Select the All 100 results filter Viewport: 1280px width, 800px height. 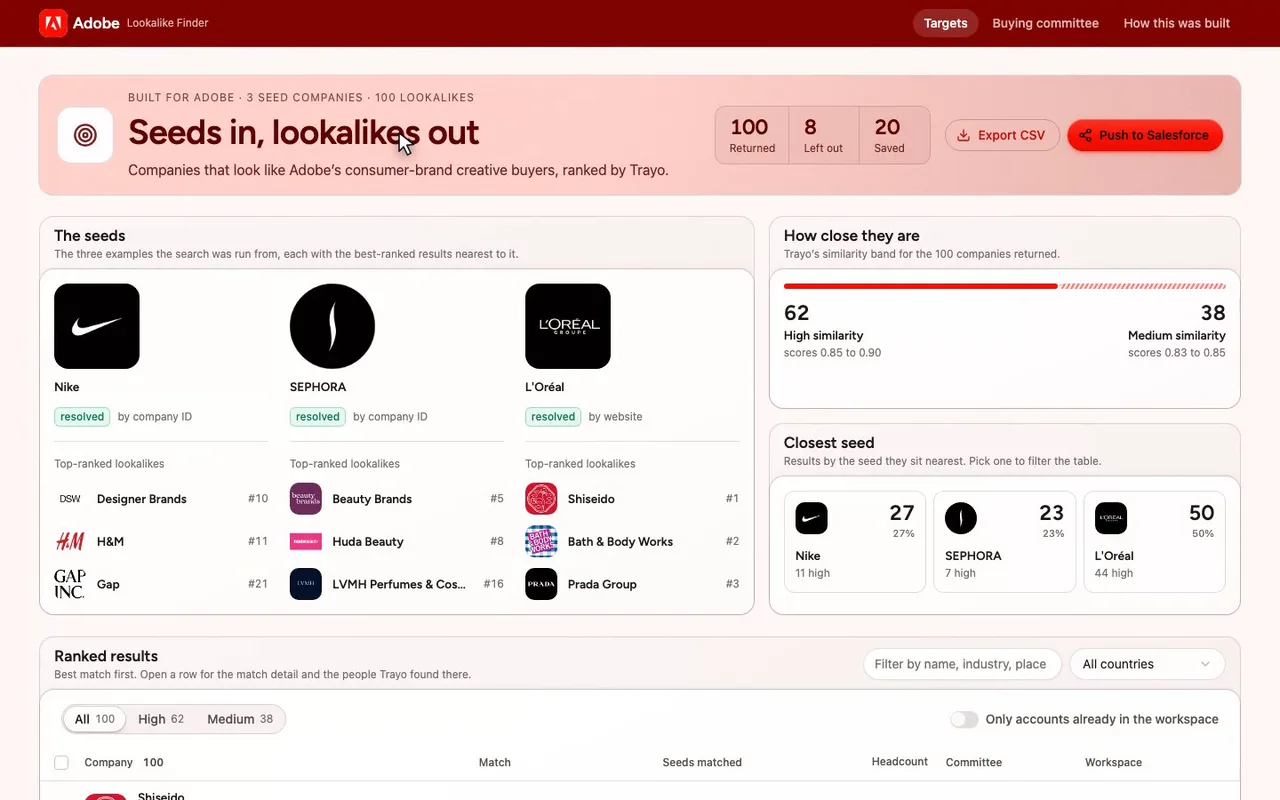pyautogui.click(x=95, y=719)
